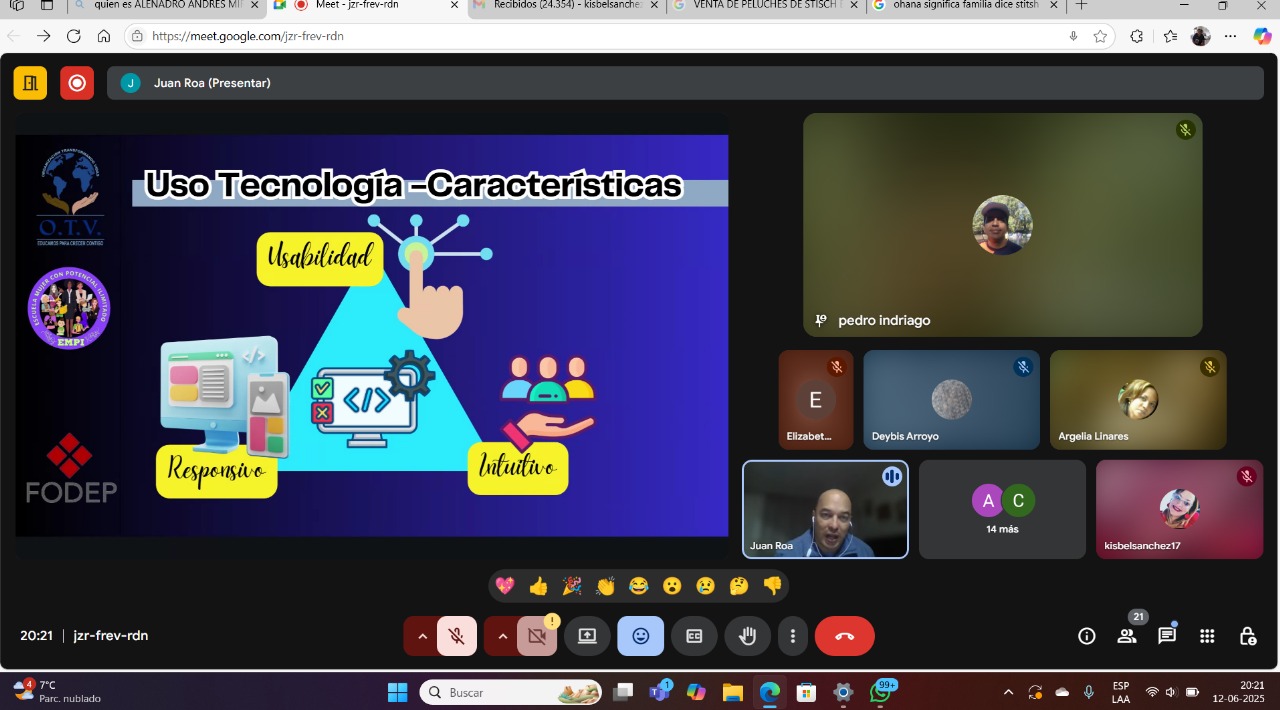1280x710 pixels.
Task: Click the raise hand button
Action: [x=747, y=636]
